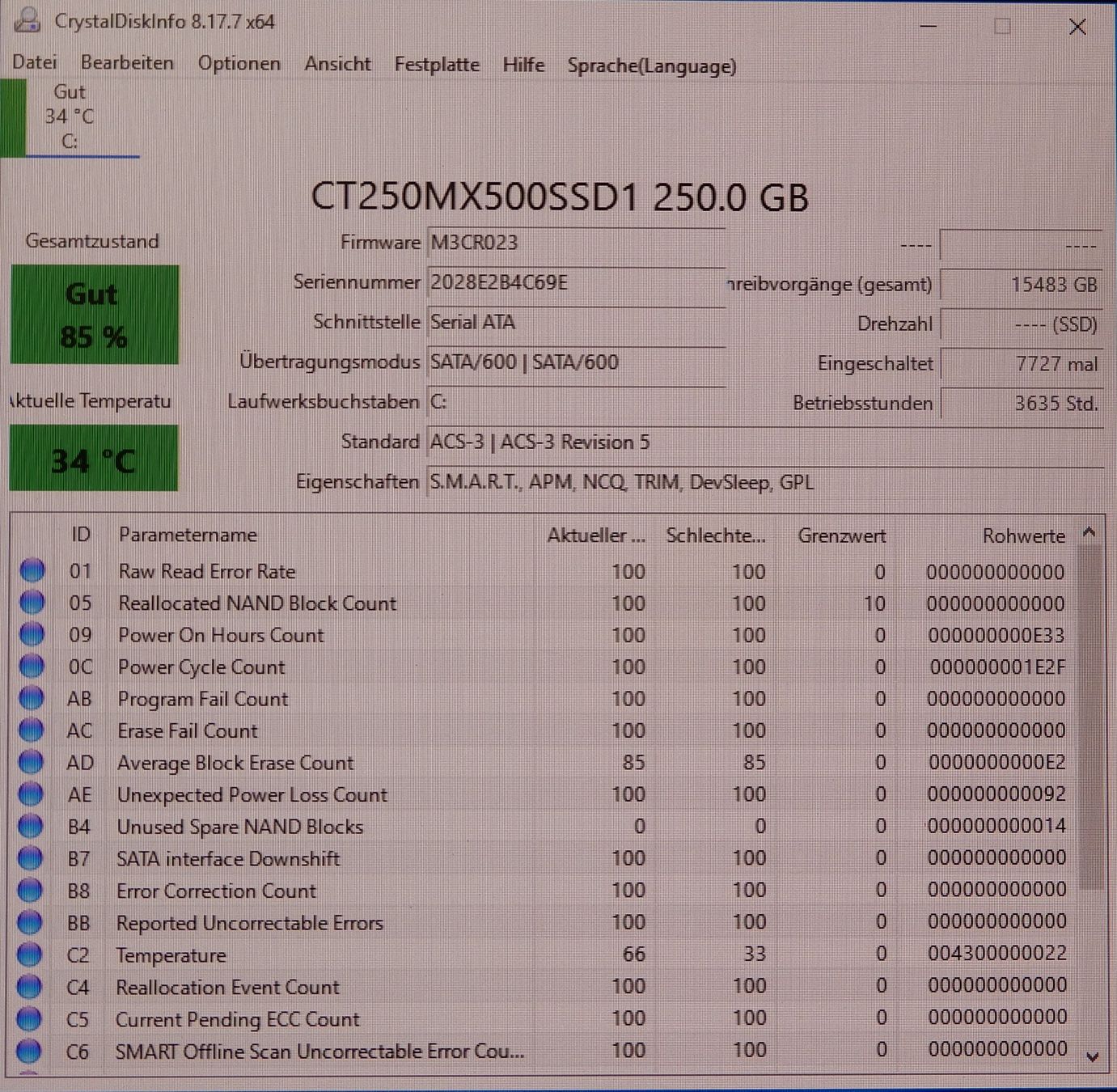This screenshot has width=1117, height=1092.
Task: Click status circle for Program Fail Count
Action: (32, 698)
